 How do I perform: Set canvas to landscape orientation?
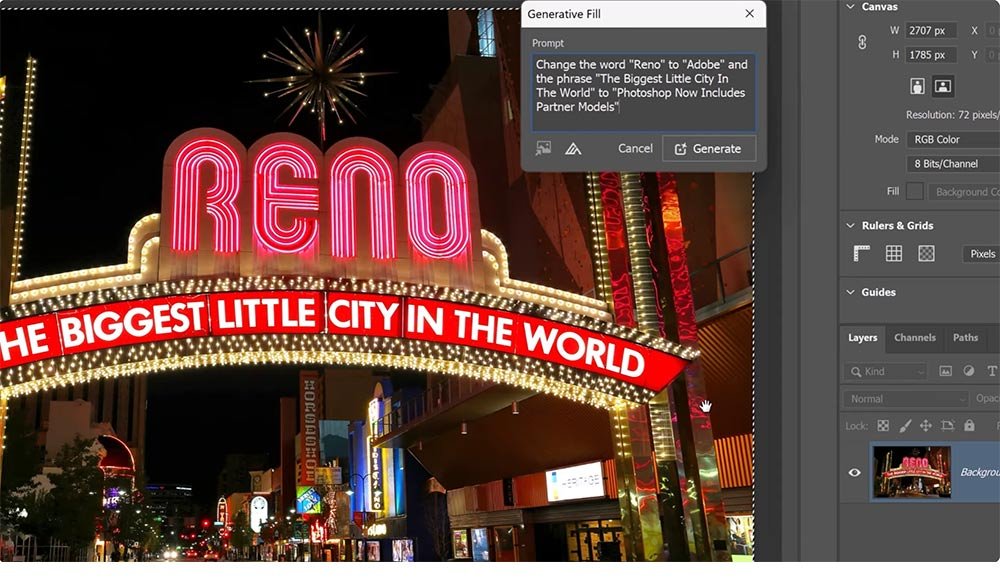coord(942,85)
